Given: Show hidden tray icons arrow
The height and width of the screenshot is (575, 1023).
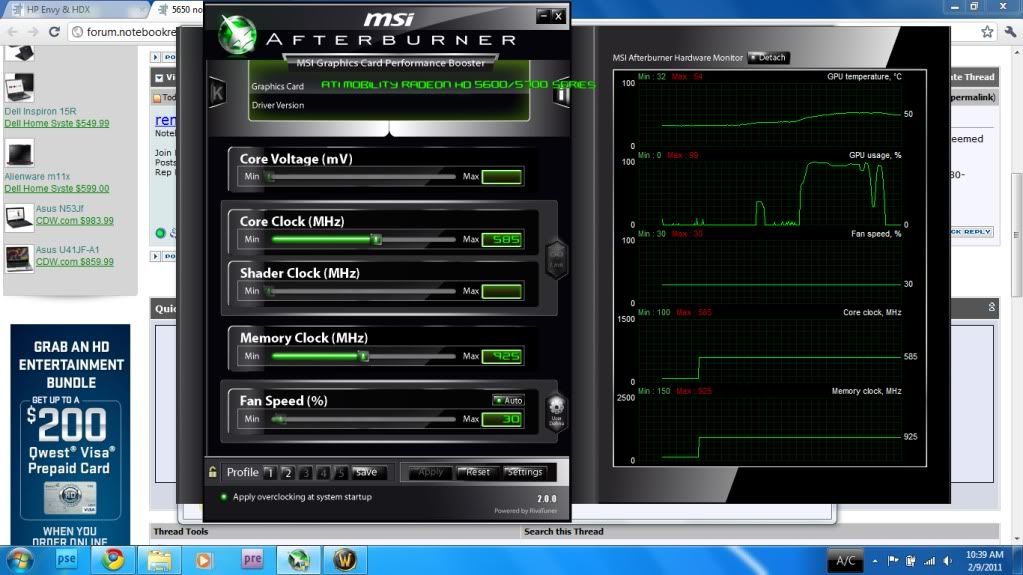Looking at the screenshot, I should coord(875,561).
